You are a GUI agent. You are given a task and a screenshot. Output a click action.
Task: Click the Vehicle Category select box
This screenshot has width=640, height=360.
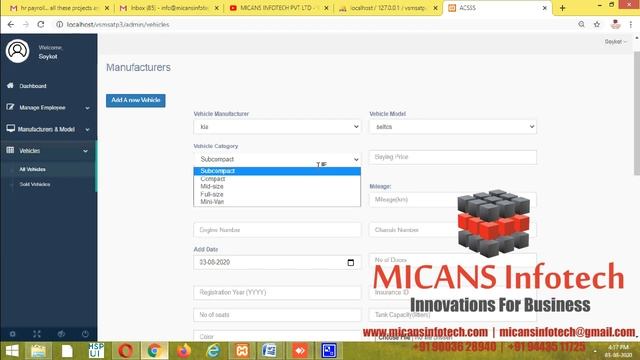pyautogui.click(x=277, y=159)
